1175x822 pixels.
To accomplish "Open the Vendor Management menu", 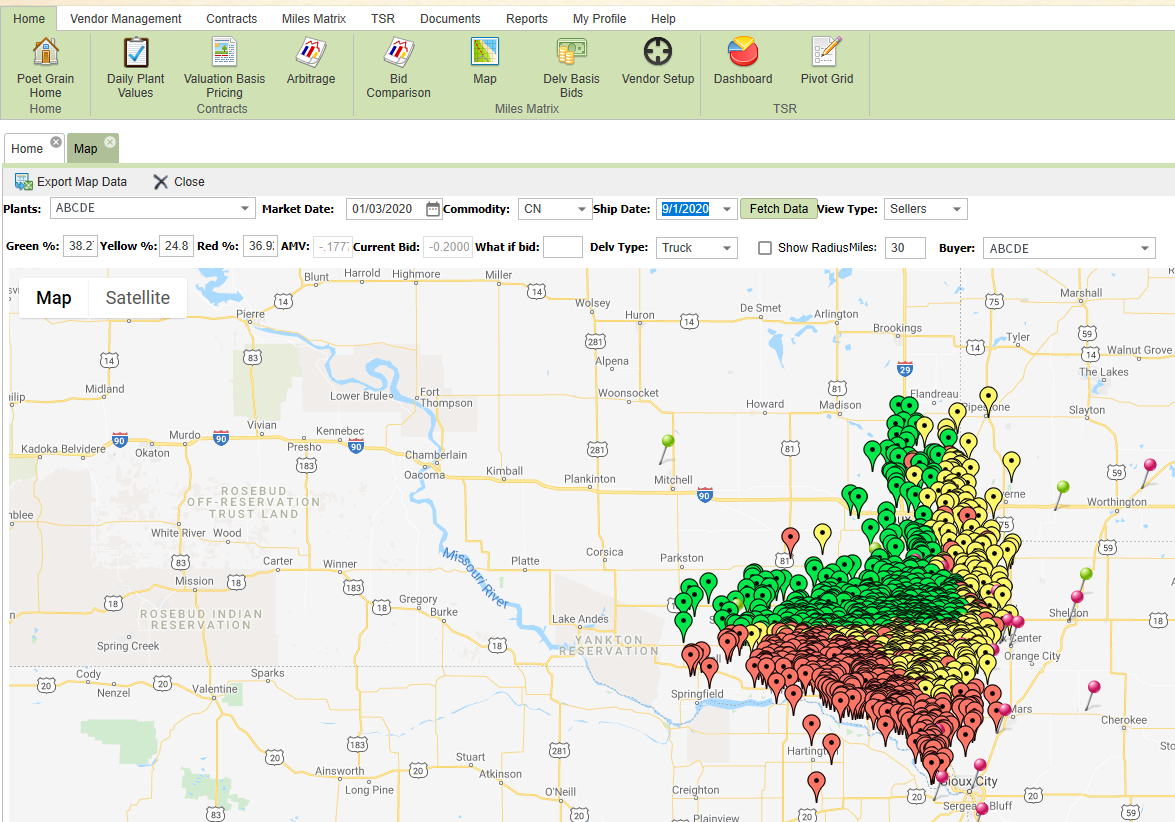I will pyautogui.click(x=125, y=19).
